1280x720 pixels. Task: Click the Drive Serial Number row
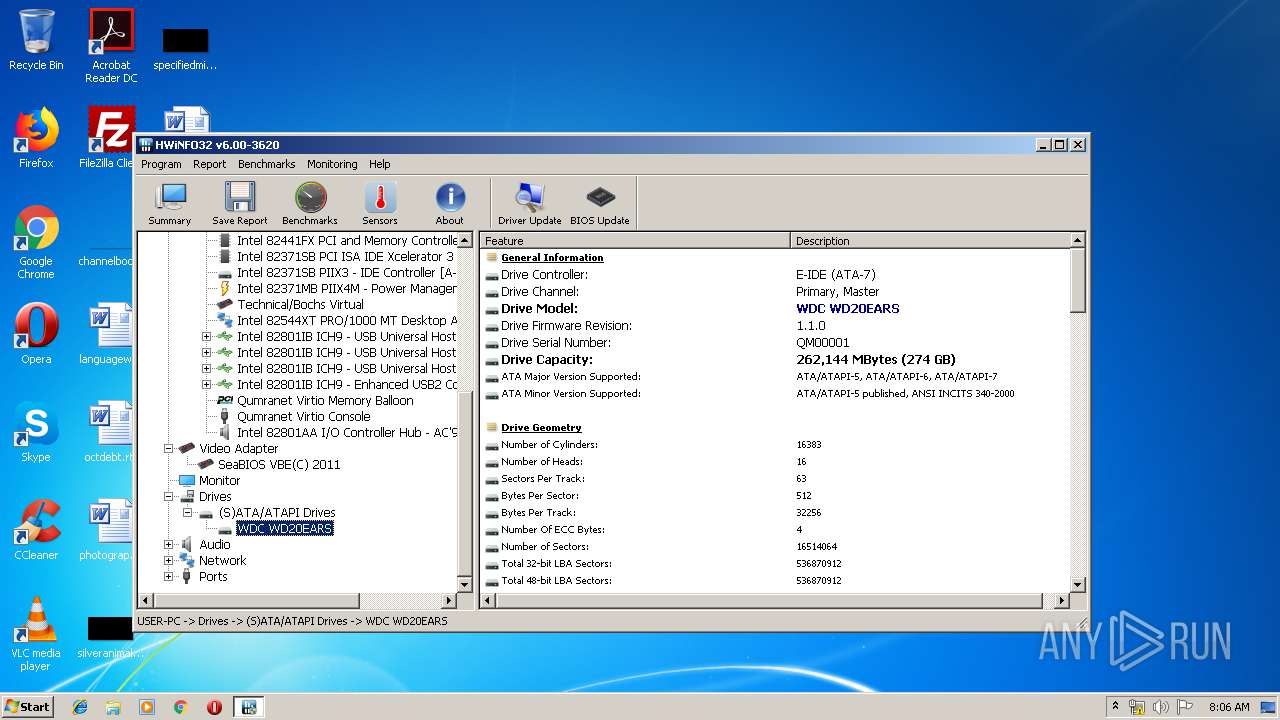pos(776,343)
